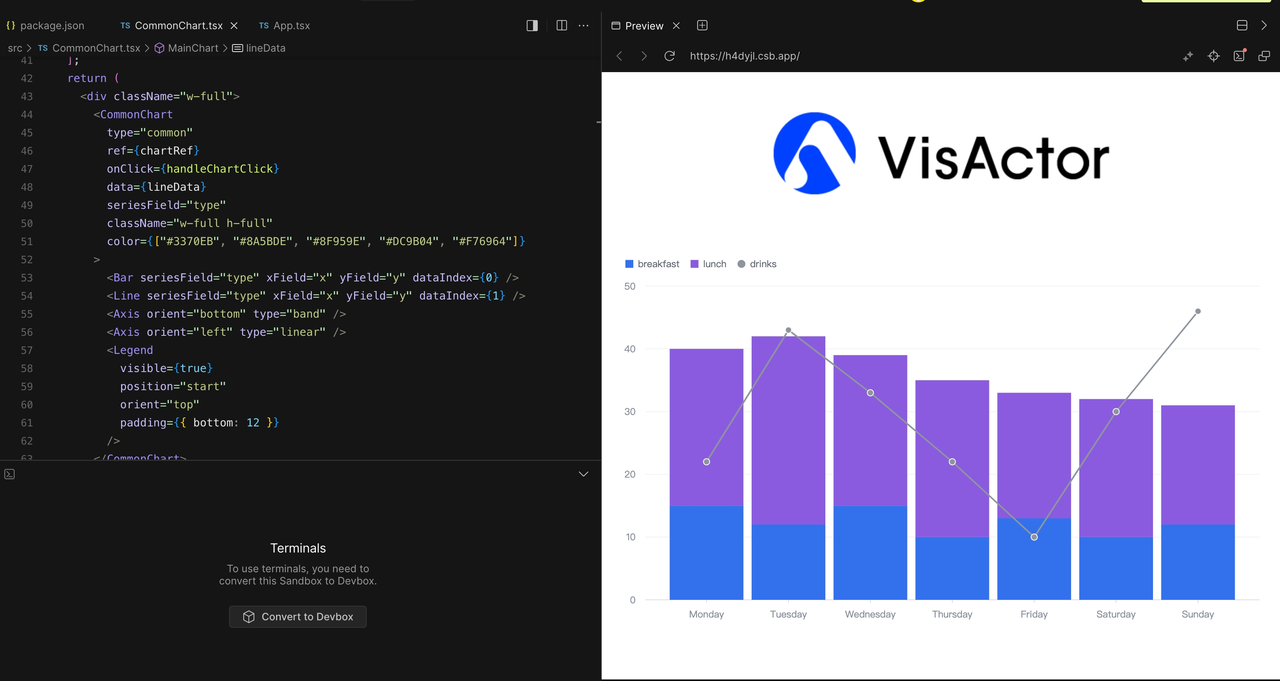1280x681 pixels.
Task: Go back in preview browser
Action: (x=619, y=56)
